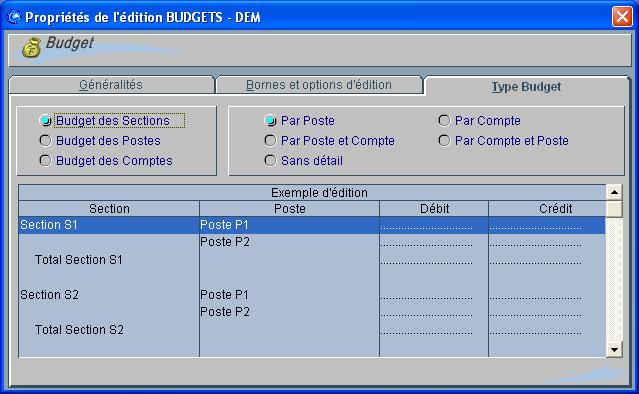Click the scrollbar thumb in example table
639x394 pixels.
click(x=614, y=209)
